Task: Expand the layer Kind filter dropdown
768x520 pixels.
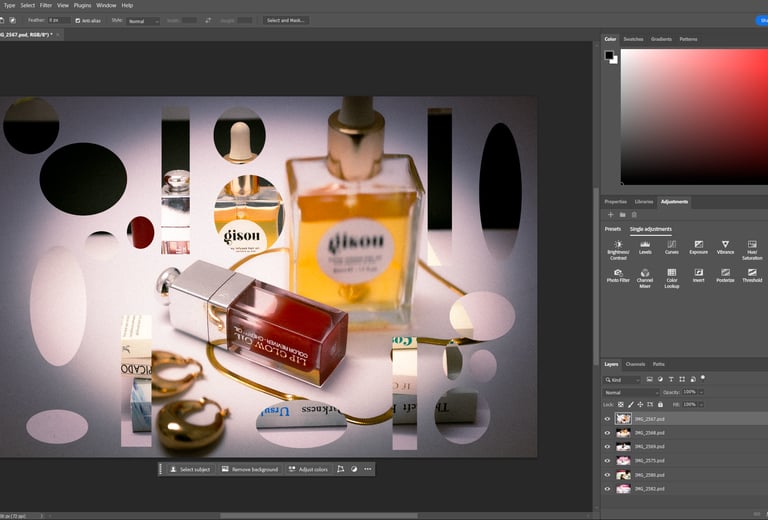Action: click(x=622, y=380)
